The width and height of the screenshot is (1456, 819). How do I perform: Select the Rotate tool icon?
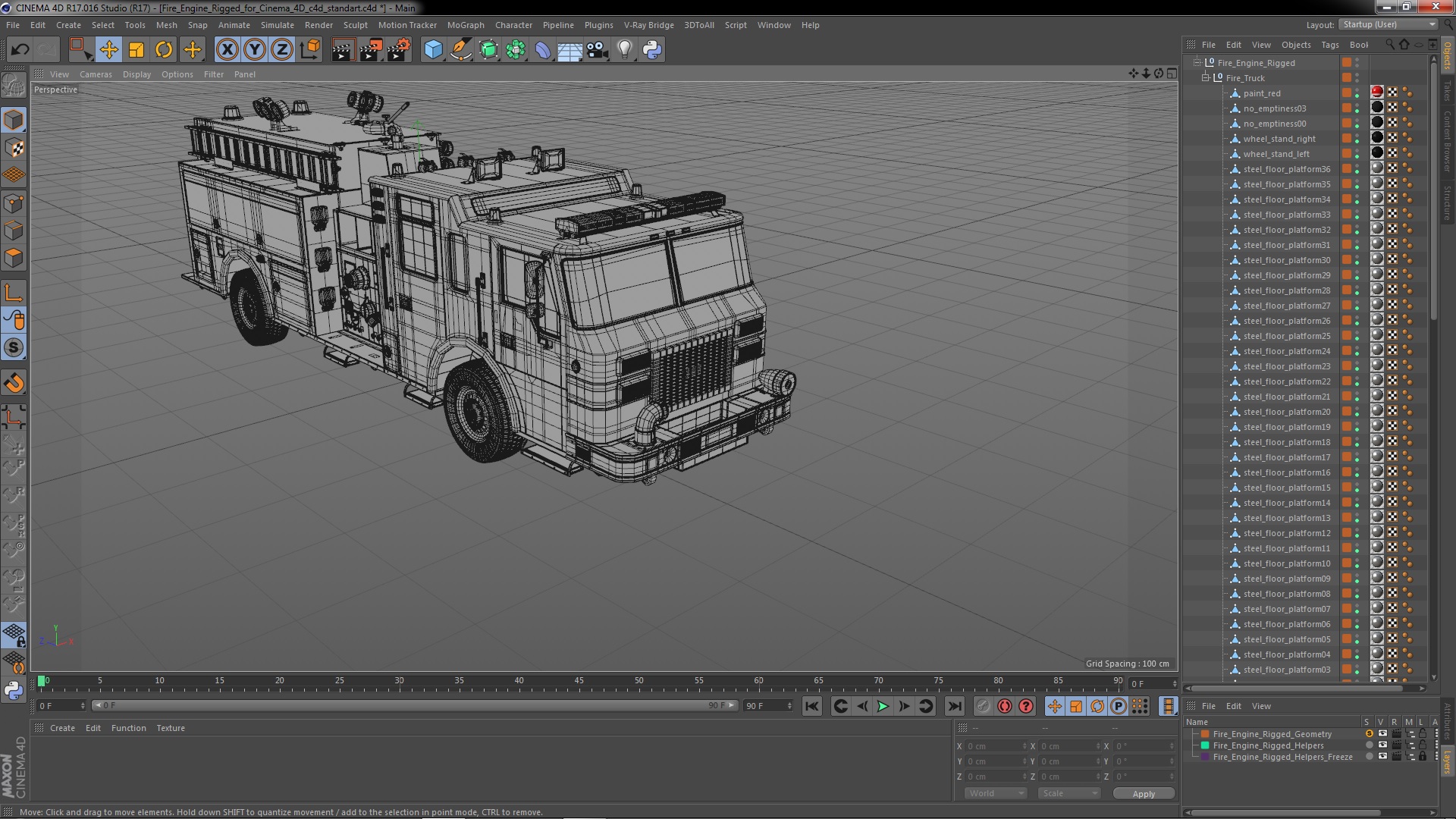164,50
